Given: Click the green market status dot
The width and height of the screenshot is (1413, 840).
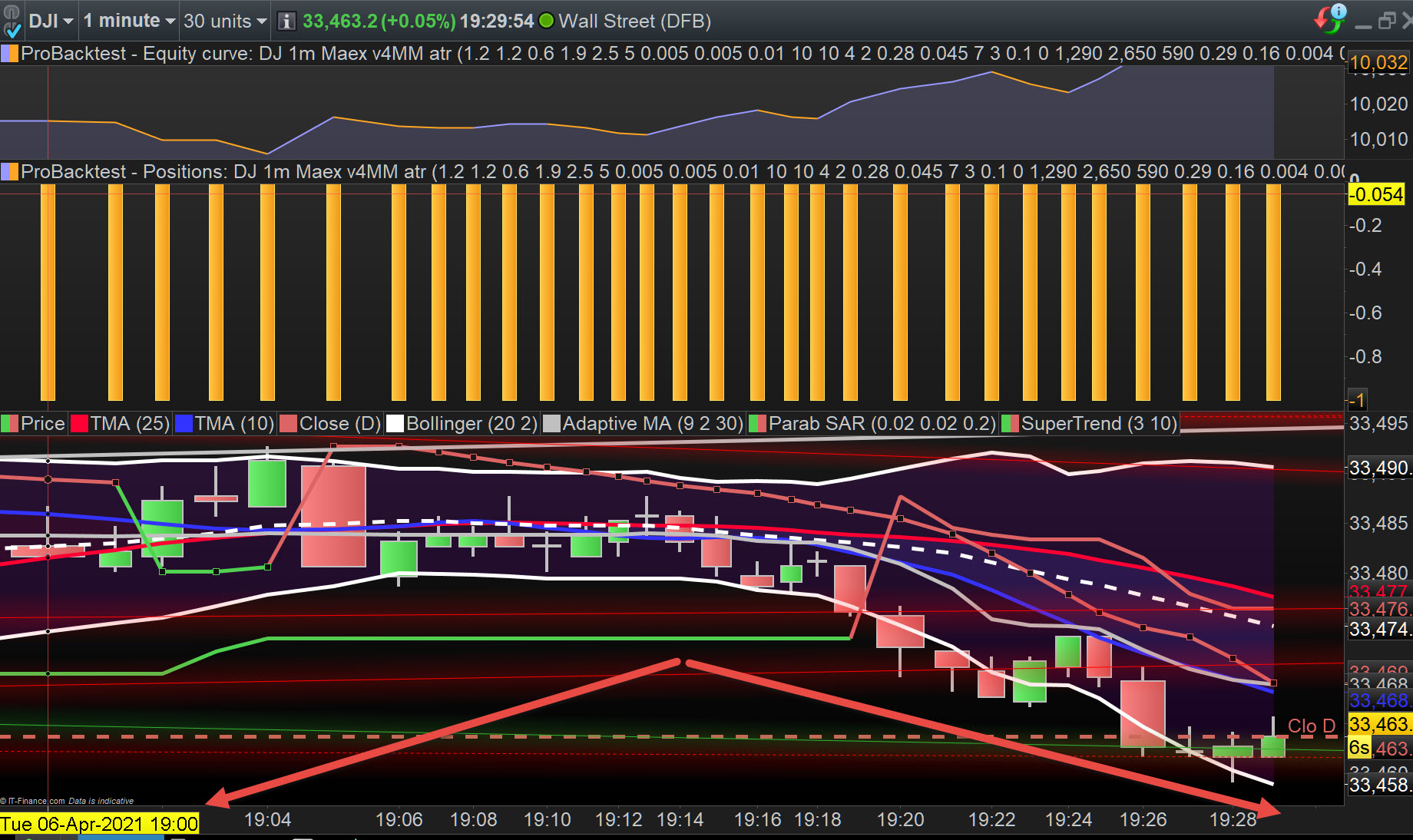Looking at the screenshot, I should (x=547, y=21).
